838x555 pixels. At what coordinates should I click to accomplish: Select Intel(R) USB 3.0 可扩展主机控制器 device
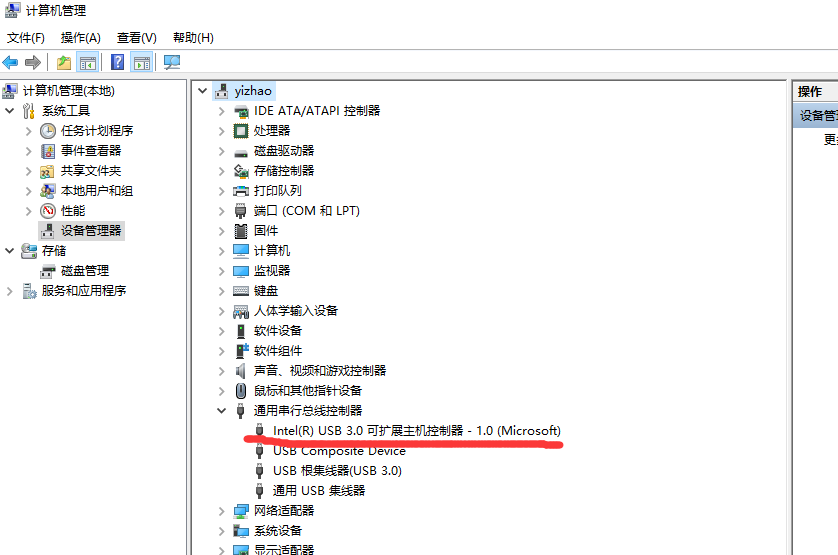417,431
